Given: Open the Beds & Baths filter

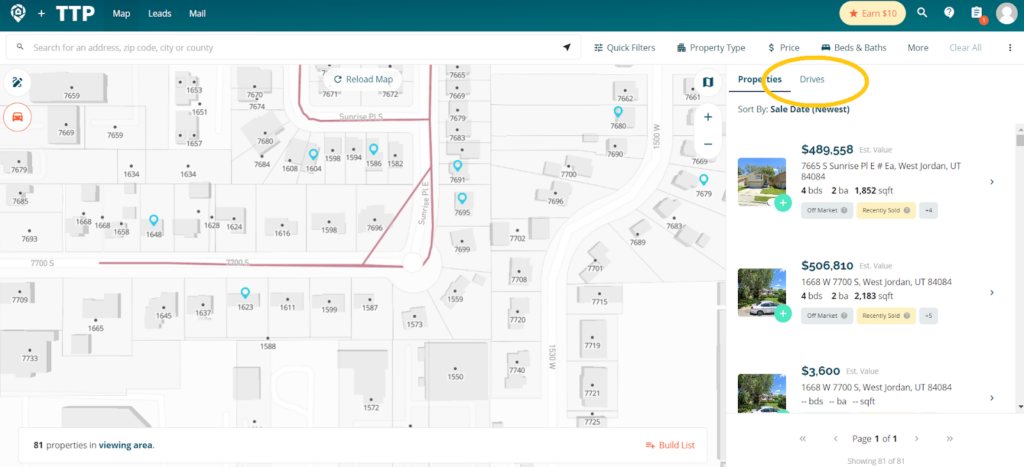Looking at the screenshot, I should pos(854,47).
